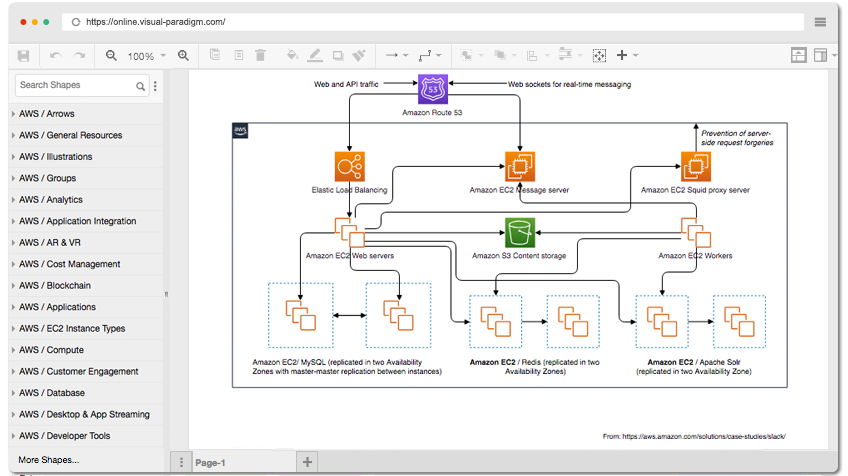Click the AWS logo on the group frame
The height and width of the screenshot is (476, 848).
(240, 130)
